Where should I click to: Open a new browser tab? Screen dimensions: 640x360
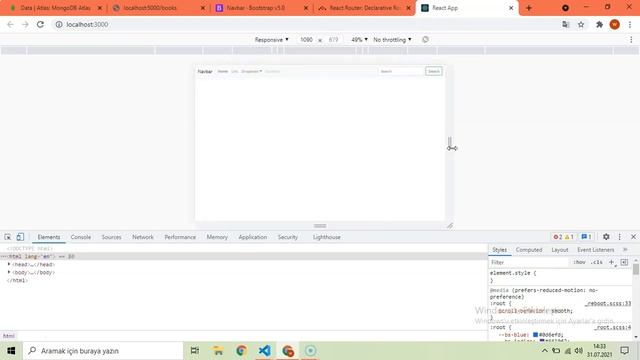coord(529,8)
